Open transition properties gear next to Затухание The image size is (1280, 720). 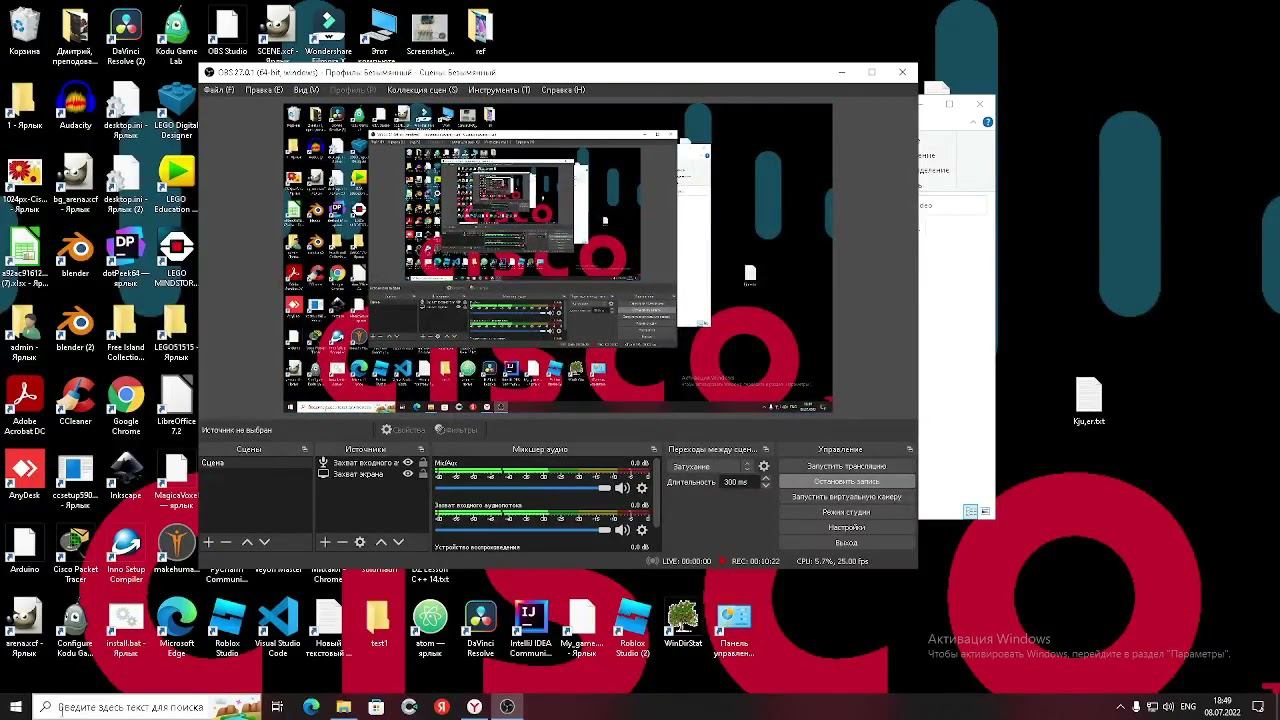[764, 466]
